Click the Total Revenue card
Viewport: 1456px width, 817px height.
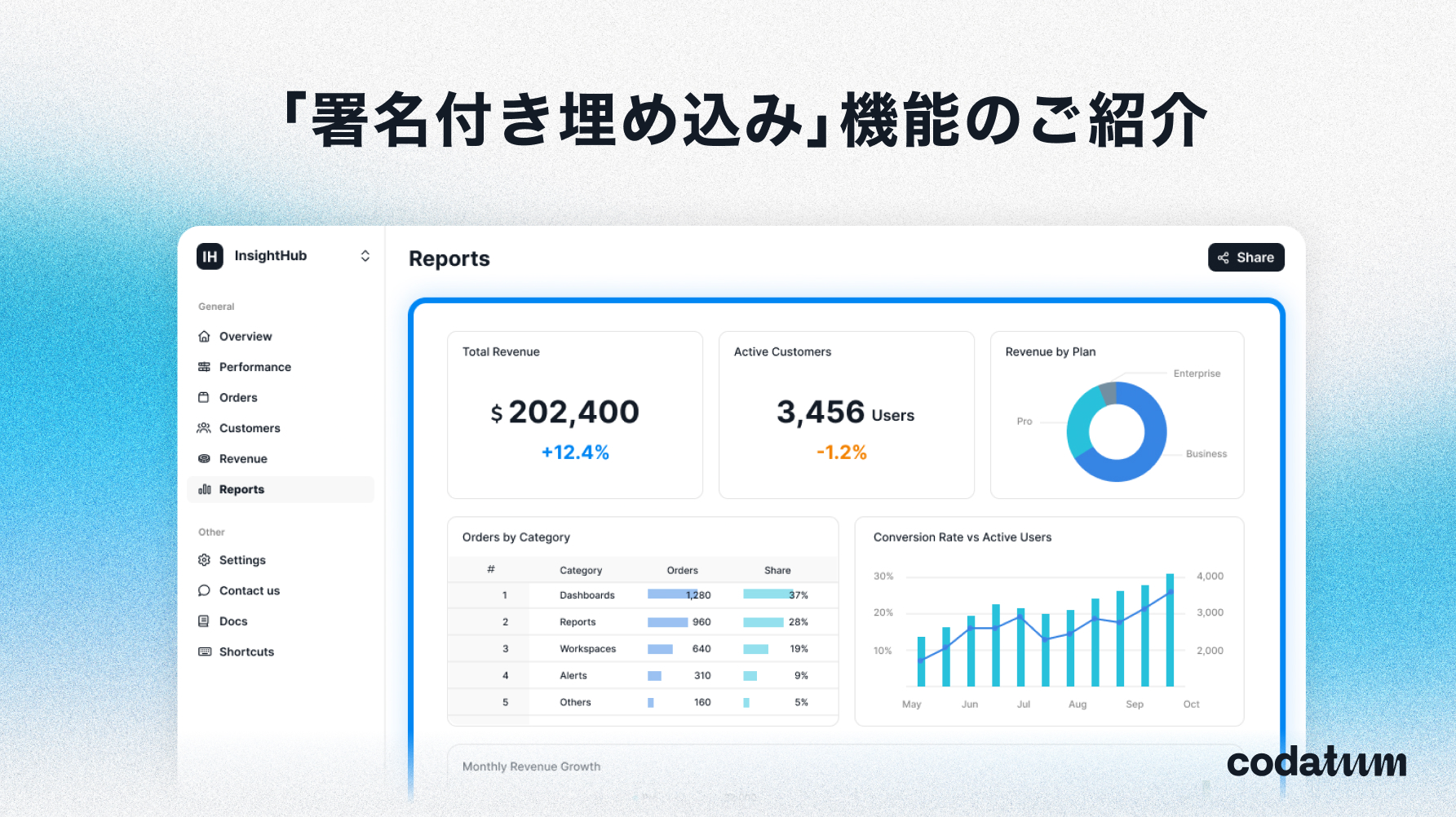point(574,414)
